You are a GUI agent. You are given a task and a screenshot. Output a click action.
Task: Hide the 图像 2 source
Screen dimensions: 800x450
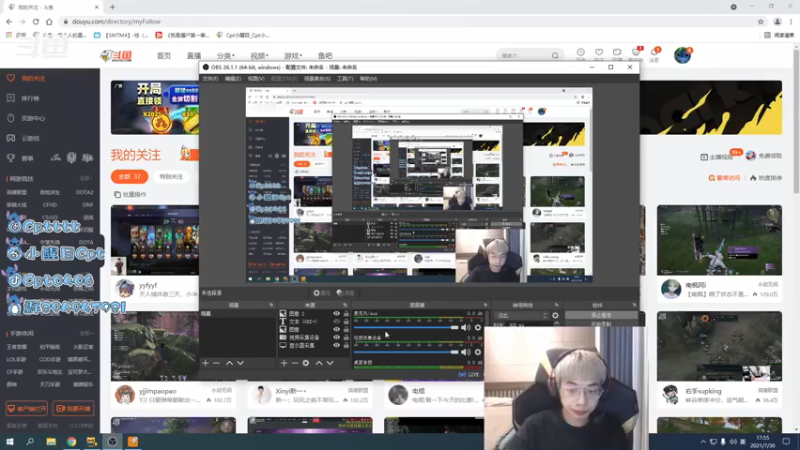pos(336,314)
